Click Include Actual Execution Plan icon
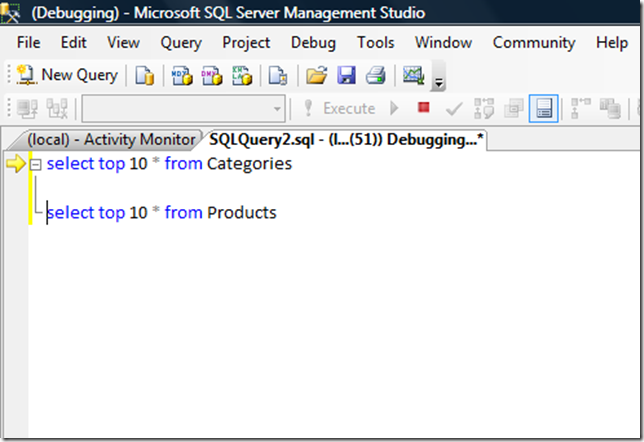The height and width of the screenshot is (442, 644). click(x=580, y=108)
